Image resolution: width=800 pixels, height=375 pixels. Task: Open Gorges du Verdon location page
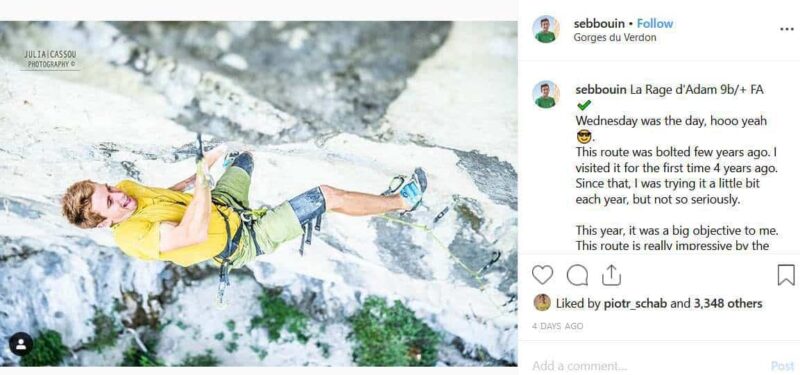pos(614,37)
